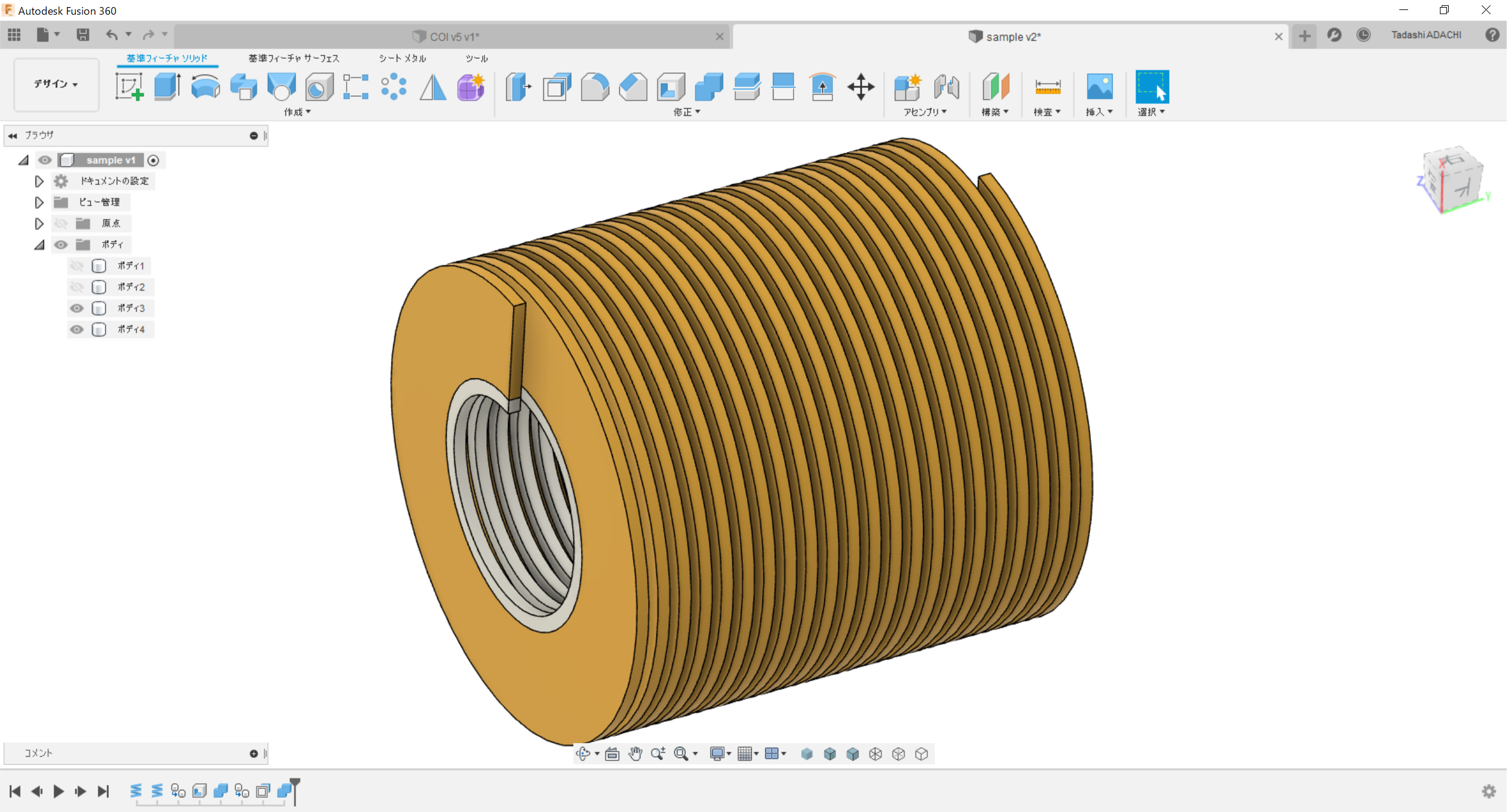Screen dimensions: 1507x812
Task: Jump to timeline beginning
Action: tap(15, 791)
